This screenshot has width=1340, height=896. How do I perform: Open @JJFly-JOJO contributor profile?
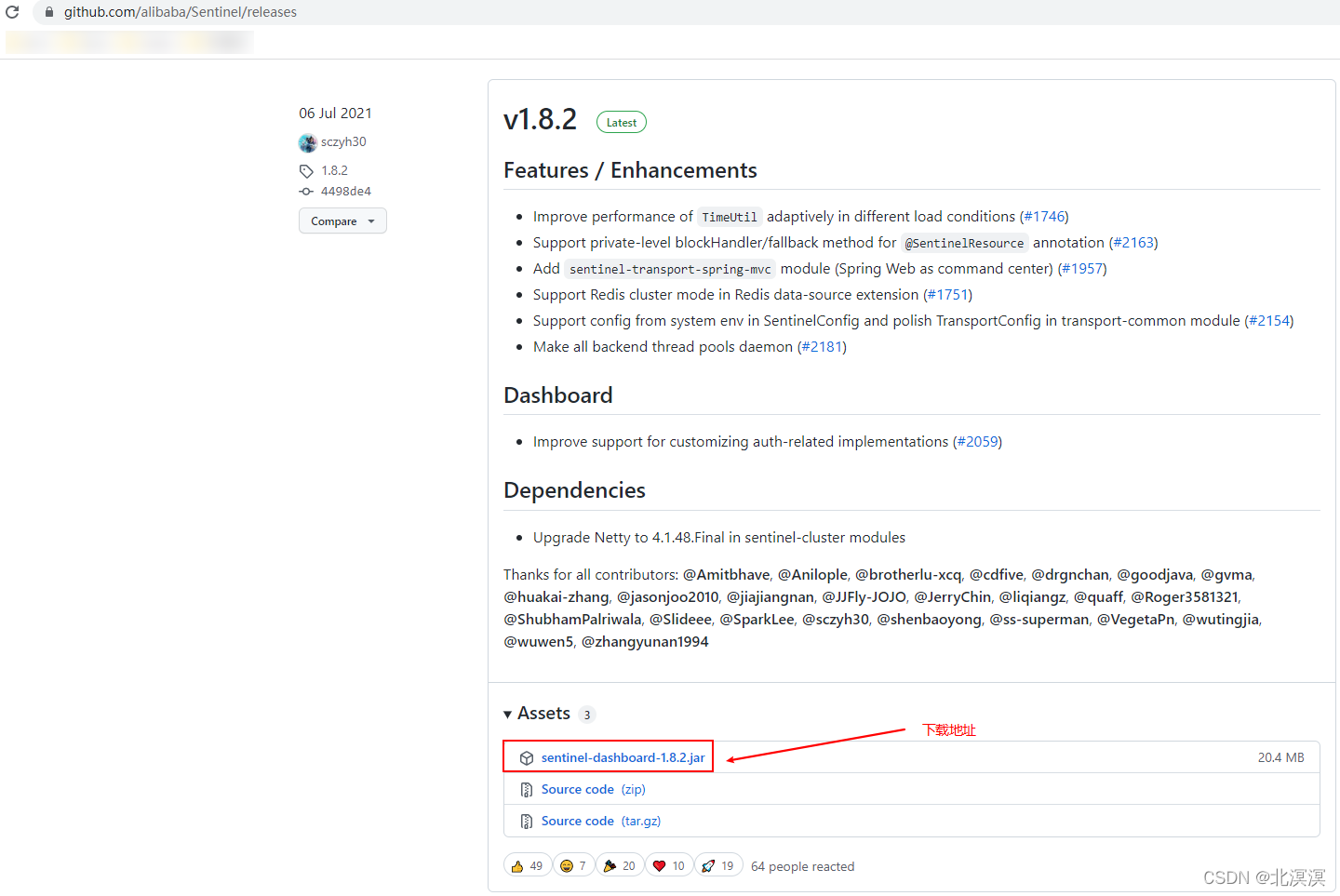click(x=864, y=597)
